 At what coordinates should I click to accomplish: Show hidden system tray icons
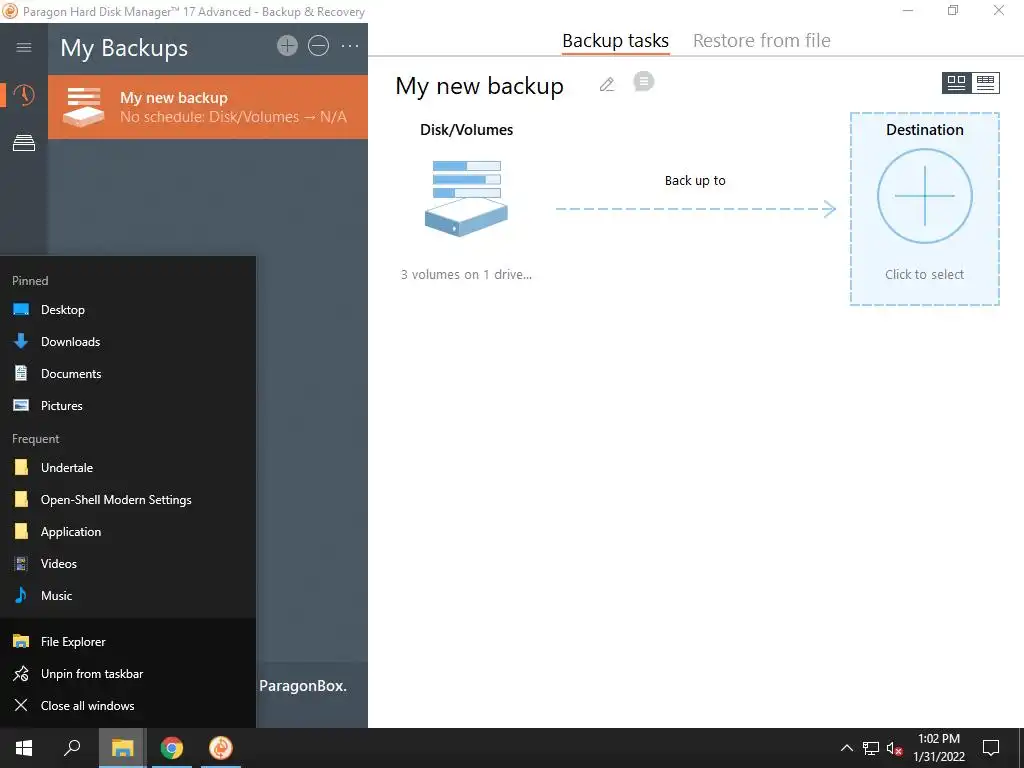pos(846,748)
